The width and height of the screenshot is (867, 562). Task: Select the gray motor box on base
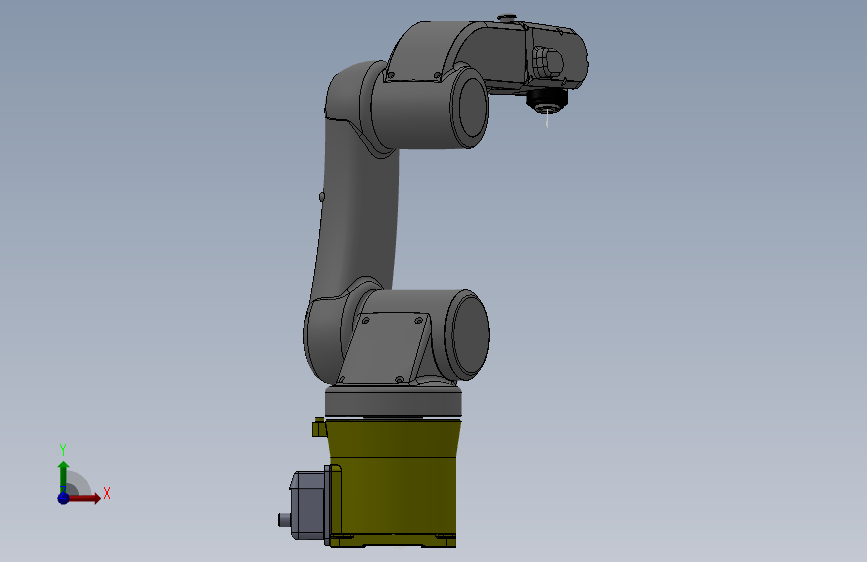click(x=307, y=504)
